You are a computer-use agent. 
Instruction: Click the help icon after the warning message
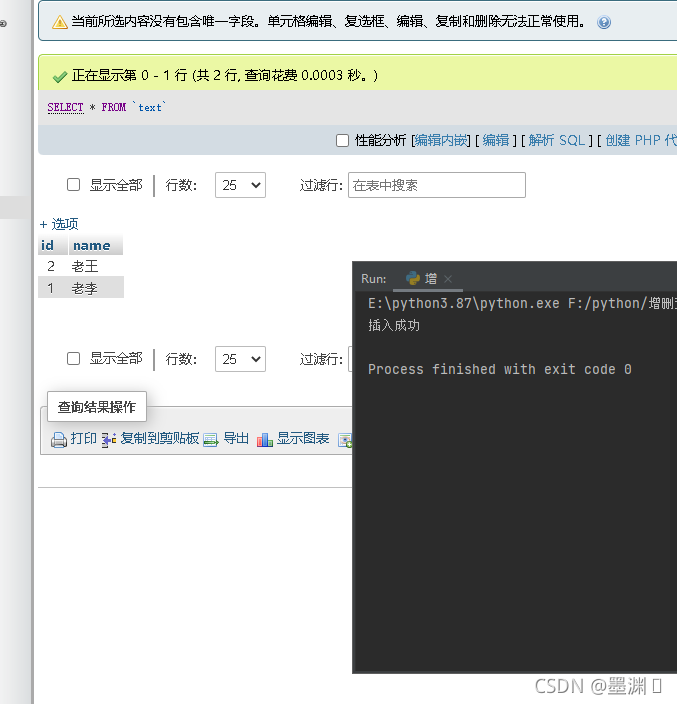[x=604, y=22]
